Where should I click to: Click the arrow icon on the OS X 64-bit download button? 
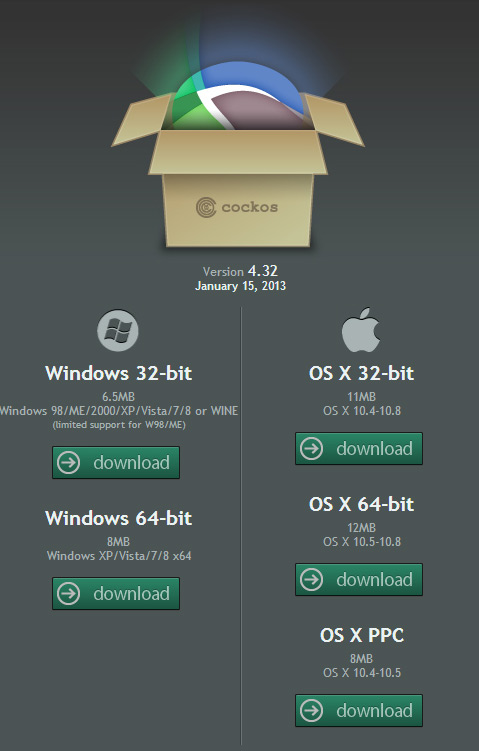(311, 580)
